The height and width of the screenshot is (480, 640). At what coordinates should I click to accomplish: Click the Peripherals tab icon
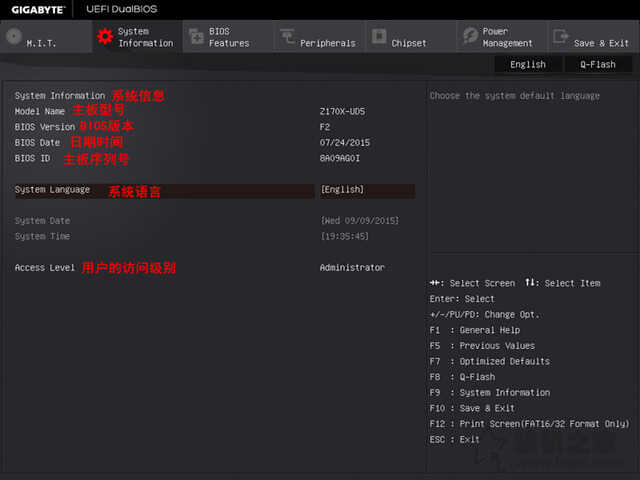point(287,36)
